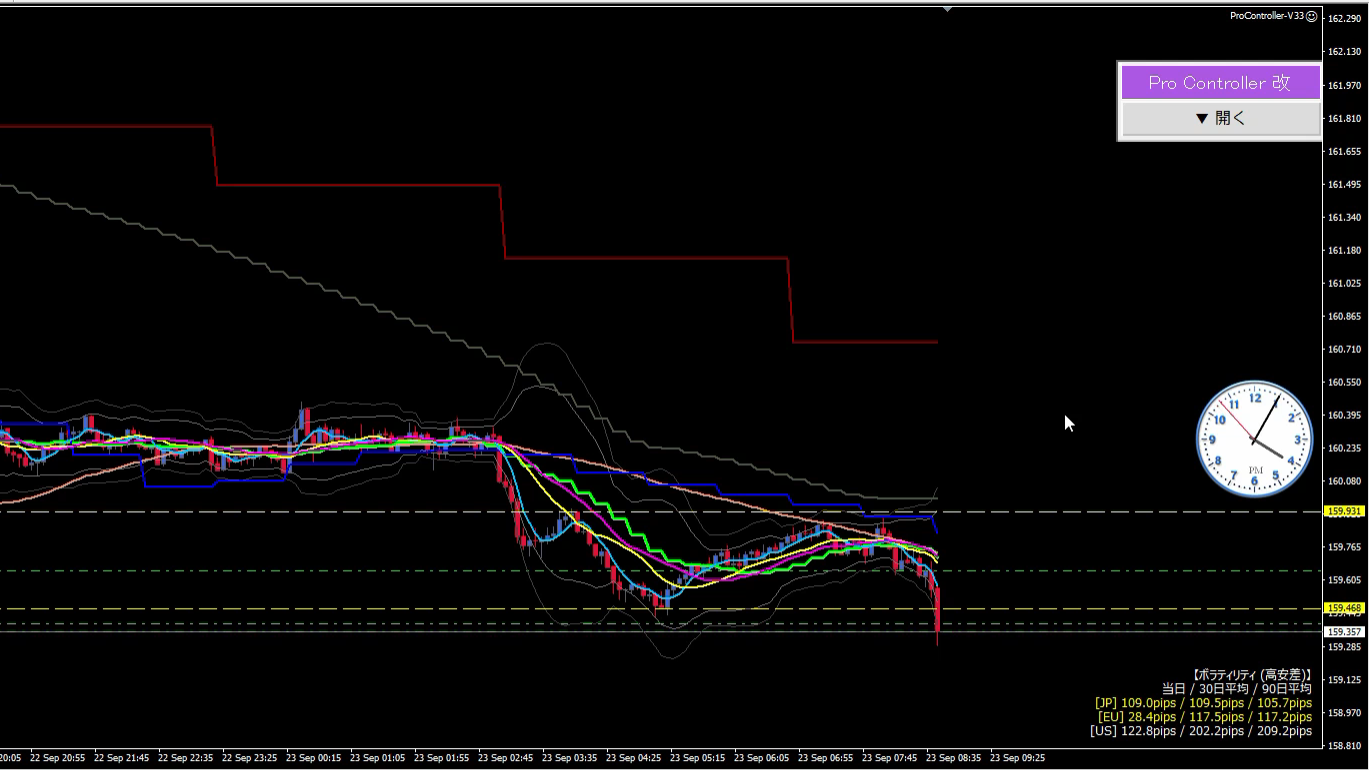Click the 当日 / 30日平均 / 90日平均 line
Screen dimensions: 1369x770
point(1236,689)
